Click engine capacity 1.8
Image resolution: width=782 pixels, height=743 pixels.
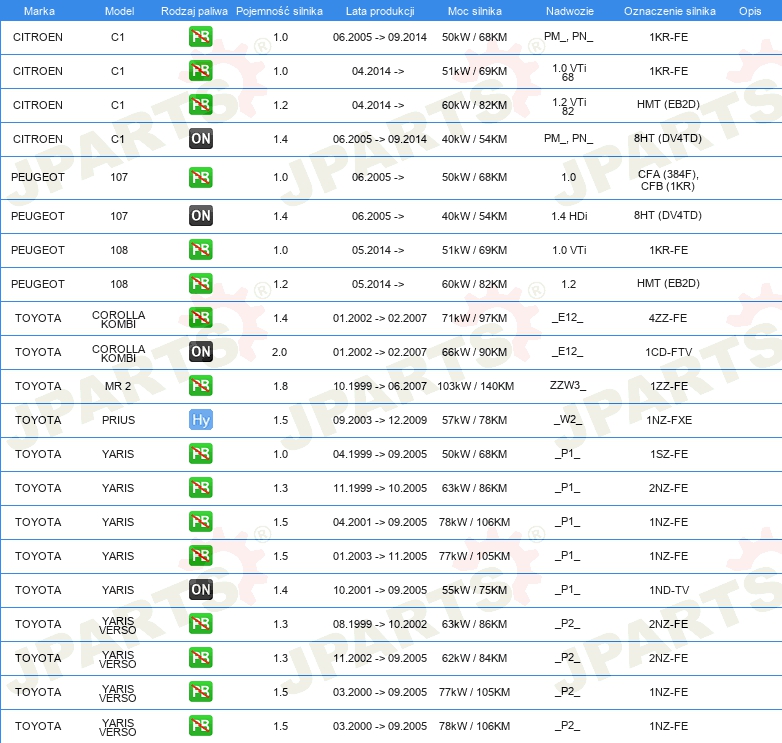pos(280,386)
